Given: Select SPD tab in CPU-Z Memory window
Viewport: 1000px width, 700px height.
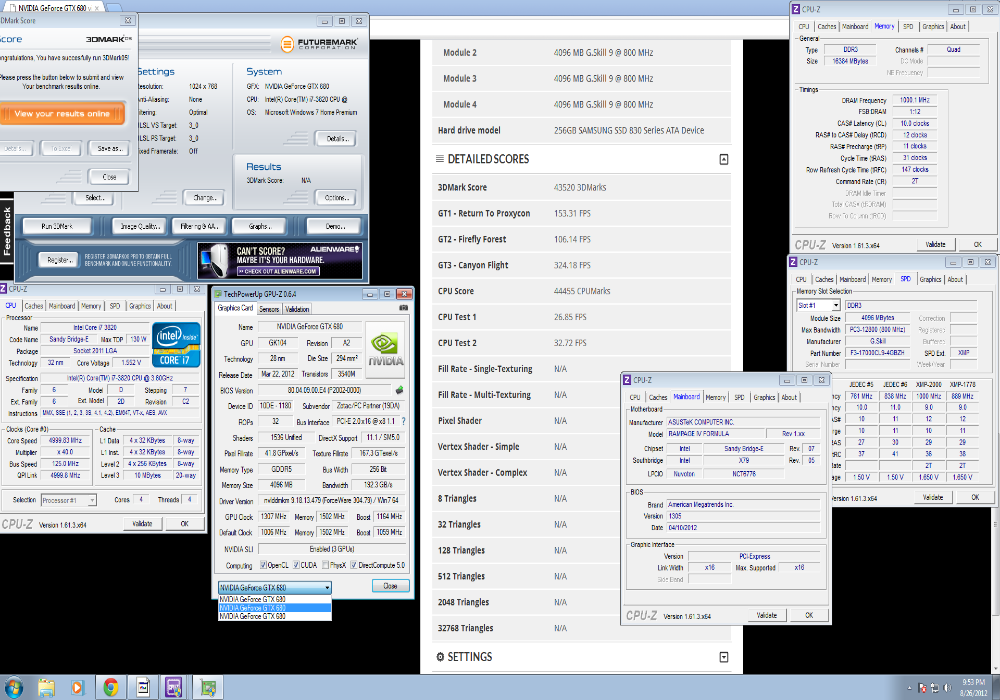Looking at the screenshot, I should (x=908, y=26).
